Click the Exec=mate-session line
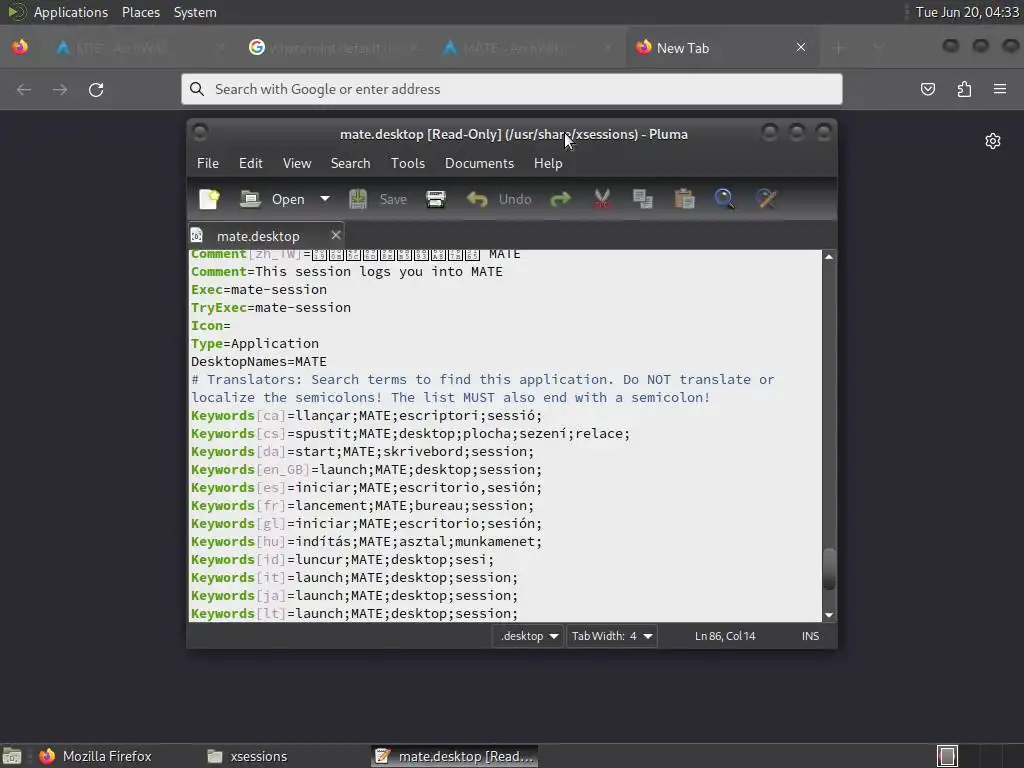 tap(259, 289)
